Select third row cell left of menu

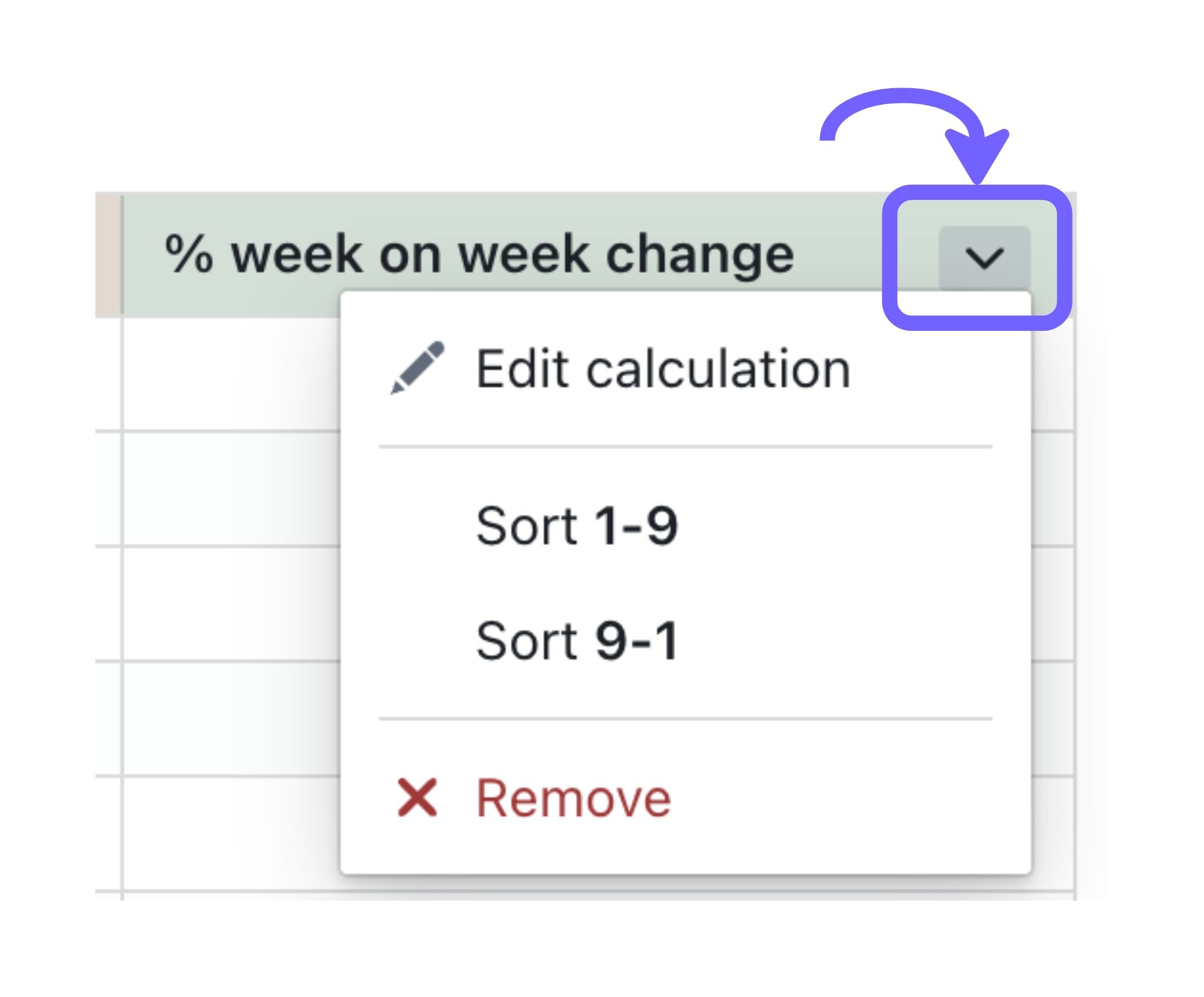(232, 603)
